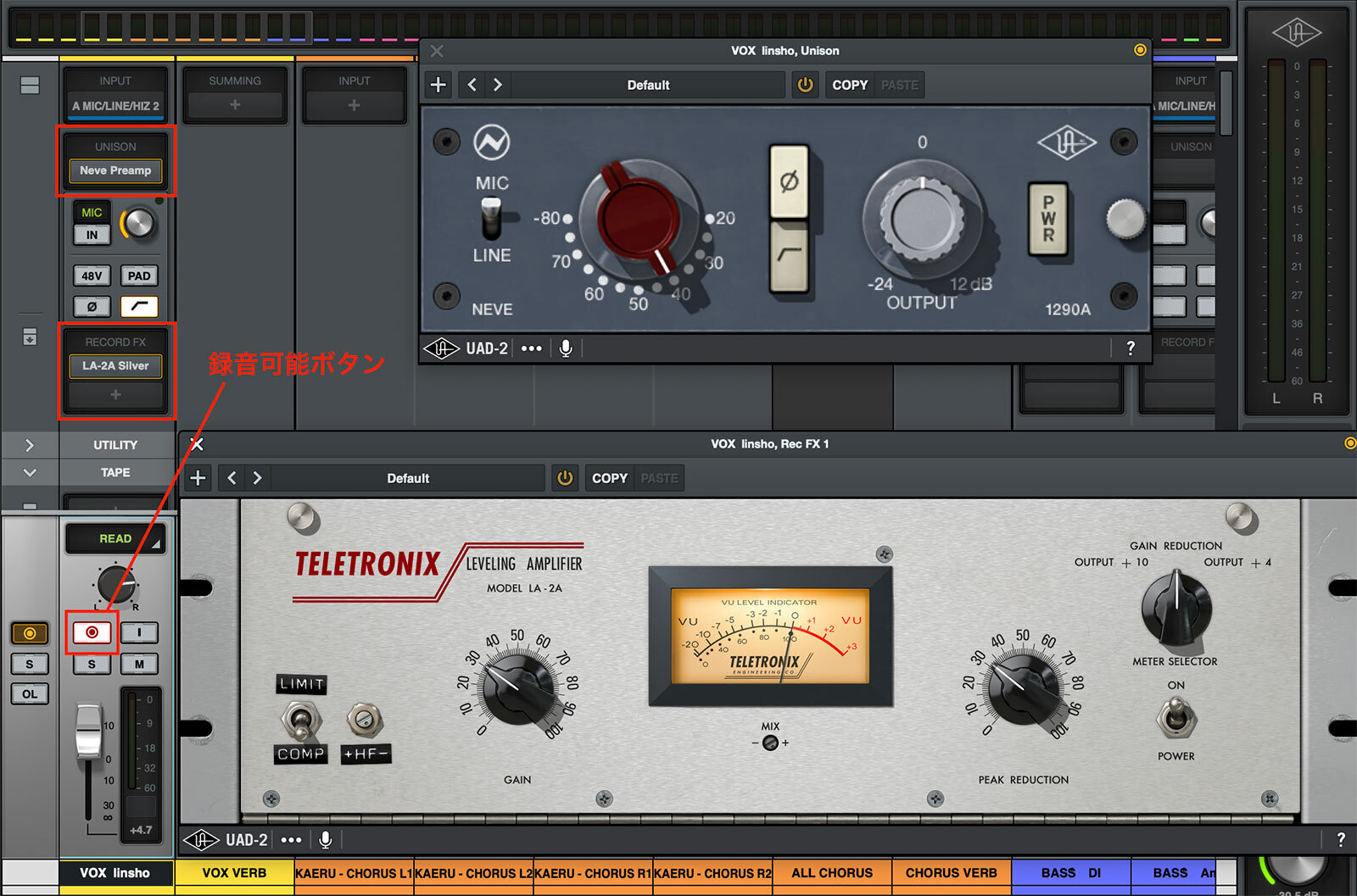This screenshot has width=1357, height=896.
Task: Toggle 48V phantom power on channel
Action: tap(92, 275)
